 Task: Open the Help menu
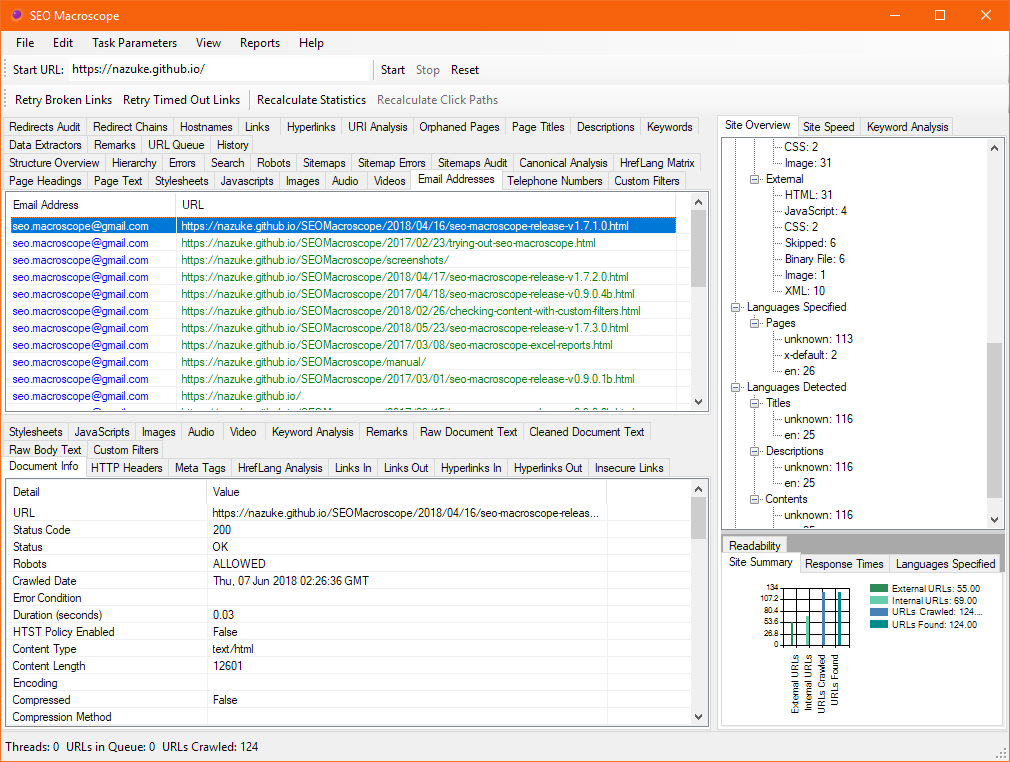pos(311,43)
